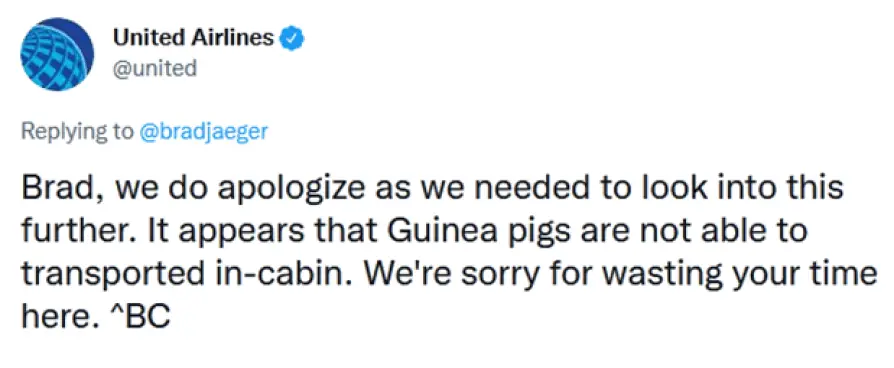Screen dimensions: 894x368
Task: Open the United Airlines globe profile picture
Action: click(57, 55)
